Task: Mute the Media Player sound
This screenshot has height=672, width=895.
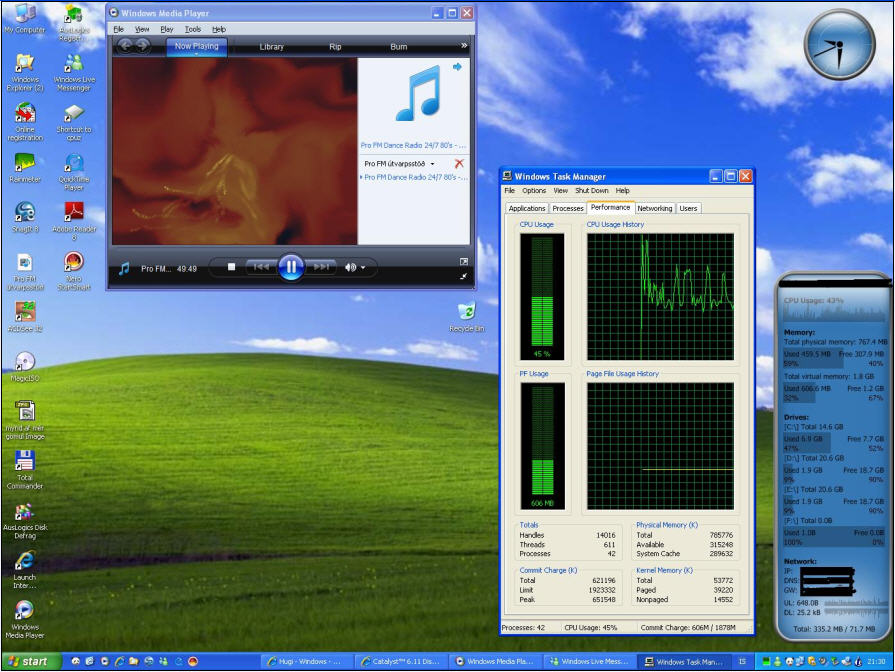Action: click(x=350, y=267)
